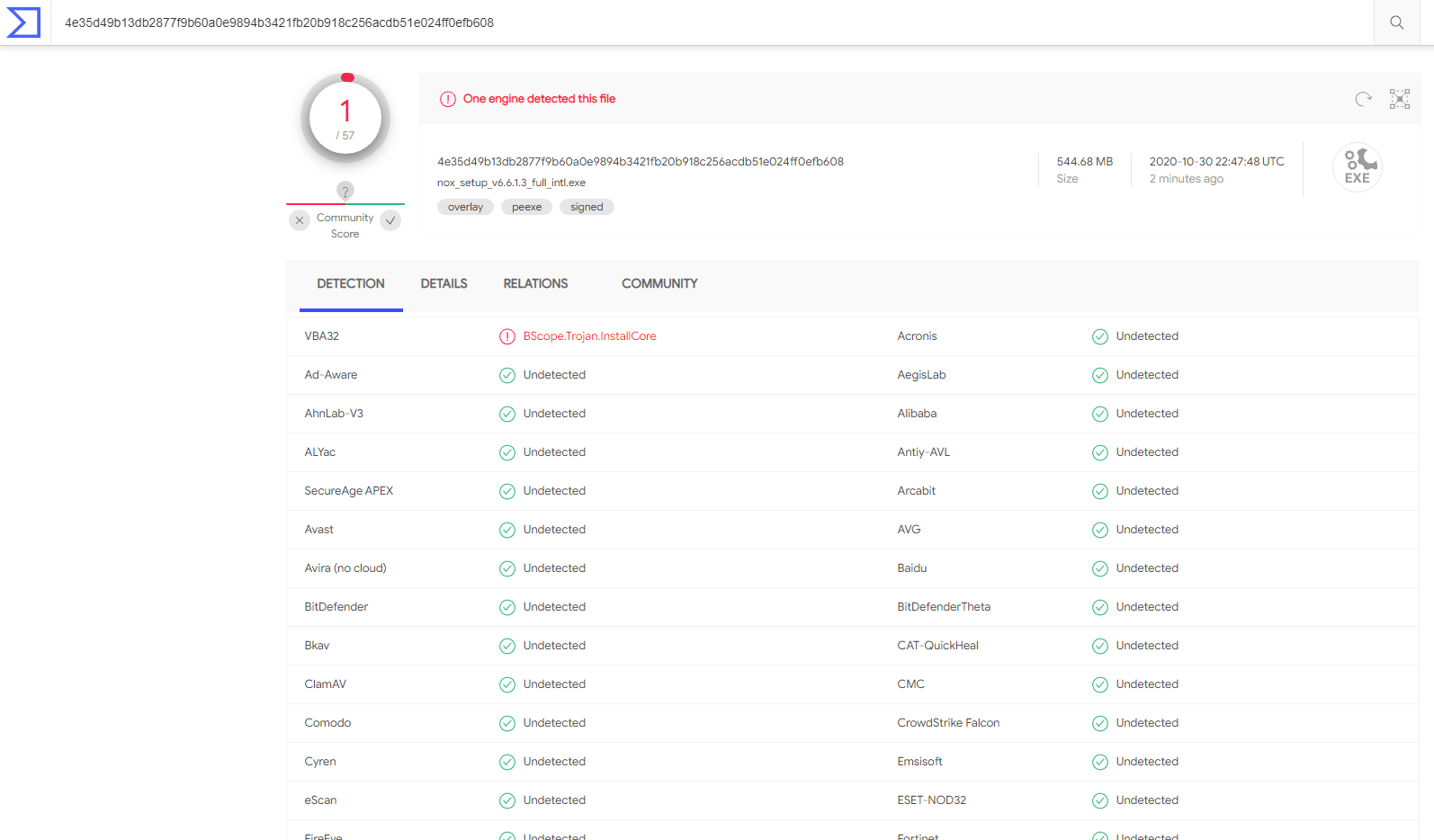This screenshot has width=1434, height=840.
Task: Click the EXE file type icon
Action: [1358, 167]
